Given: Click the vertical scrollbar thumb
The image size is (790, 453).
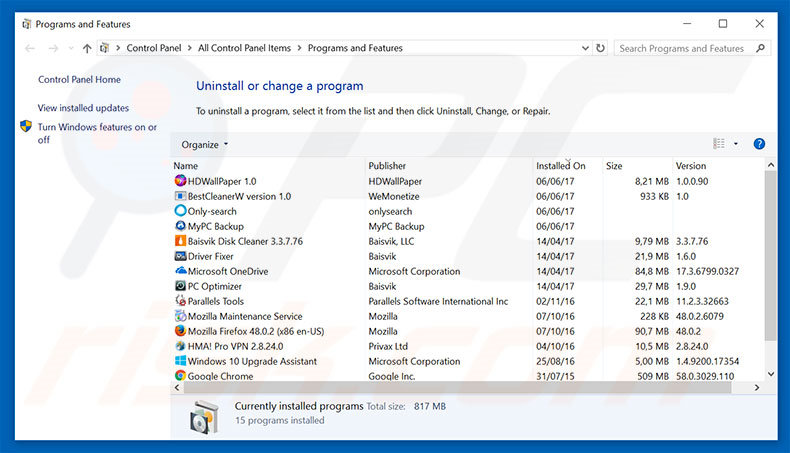Looking at the screenshot, I should point(770,254).
